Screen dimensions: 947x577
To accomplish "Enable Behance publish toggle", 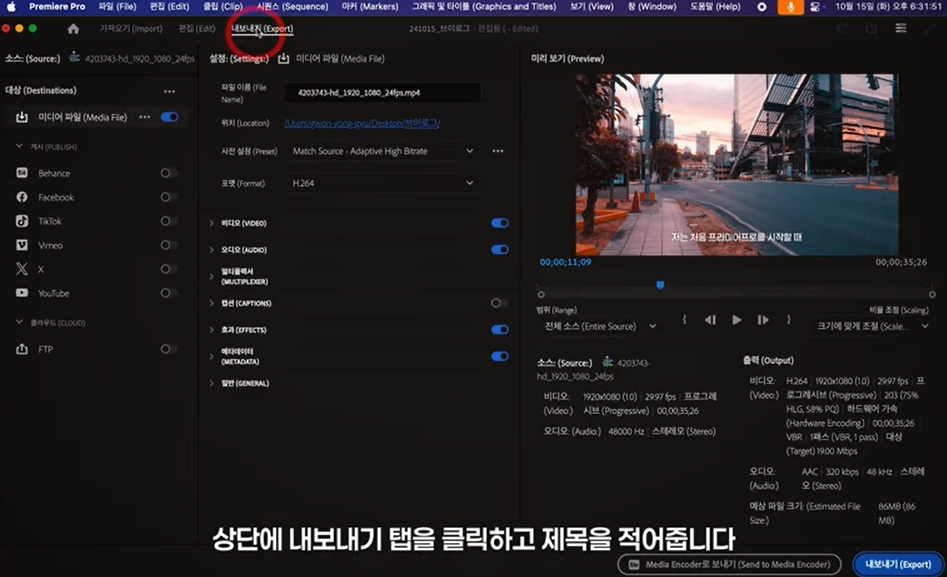I will (169, 173).
